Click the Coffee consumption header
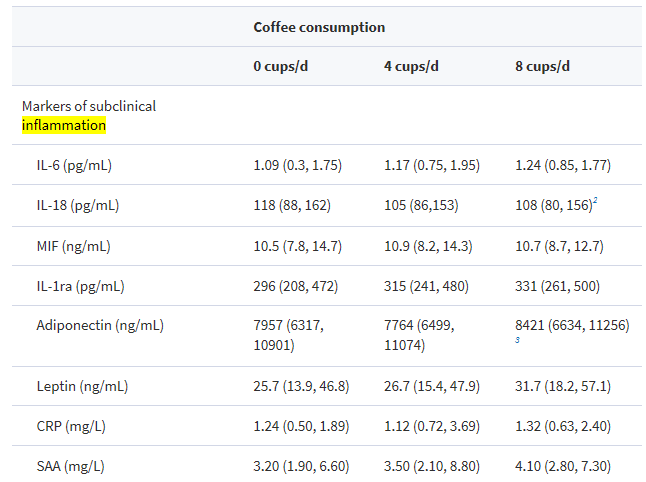 point(319,27)
